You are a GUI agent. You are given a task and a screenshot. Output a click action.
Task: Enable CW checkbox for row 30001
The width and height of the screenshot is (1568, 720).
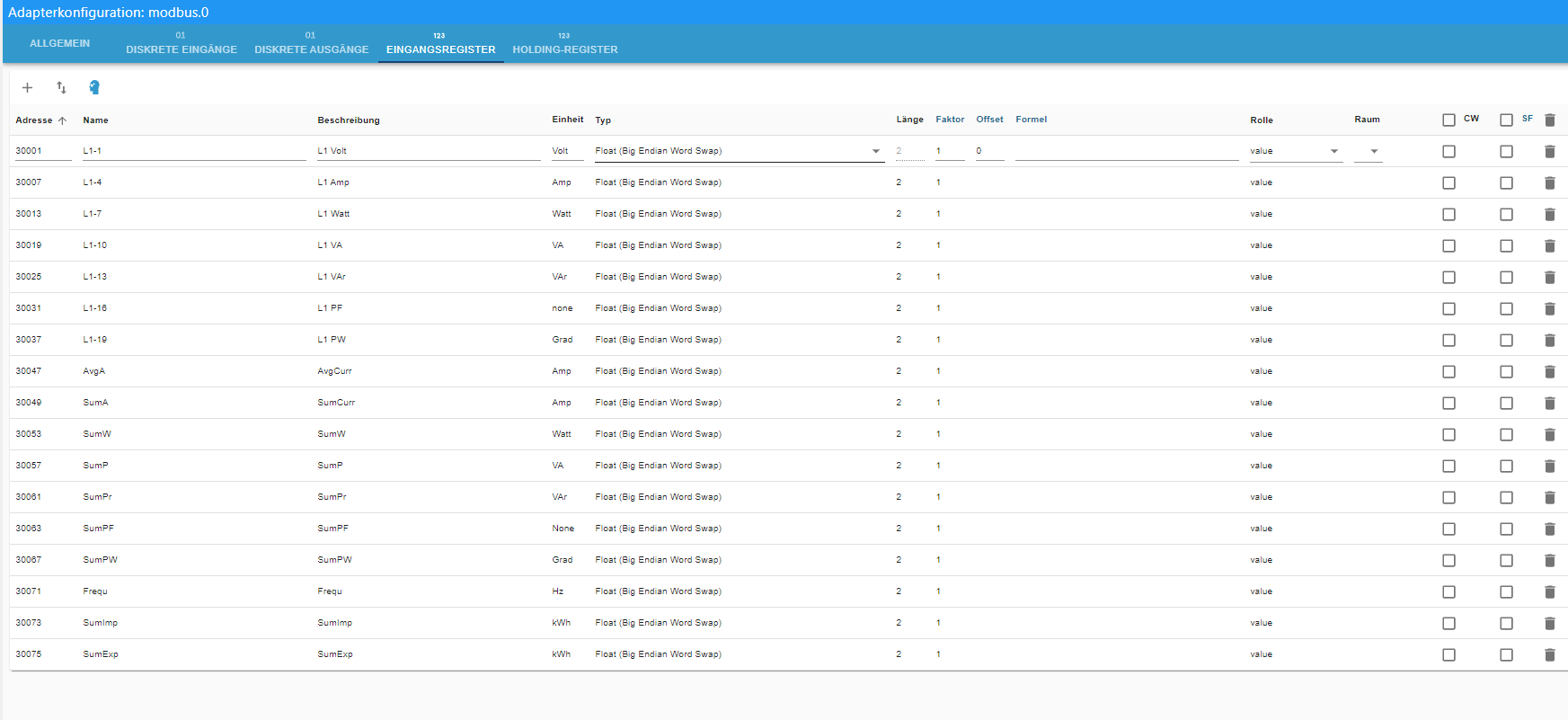coord(1448,151)
